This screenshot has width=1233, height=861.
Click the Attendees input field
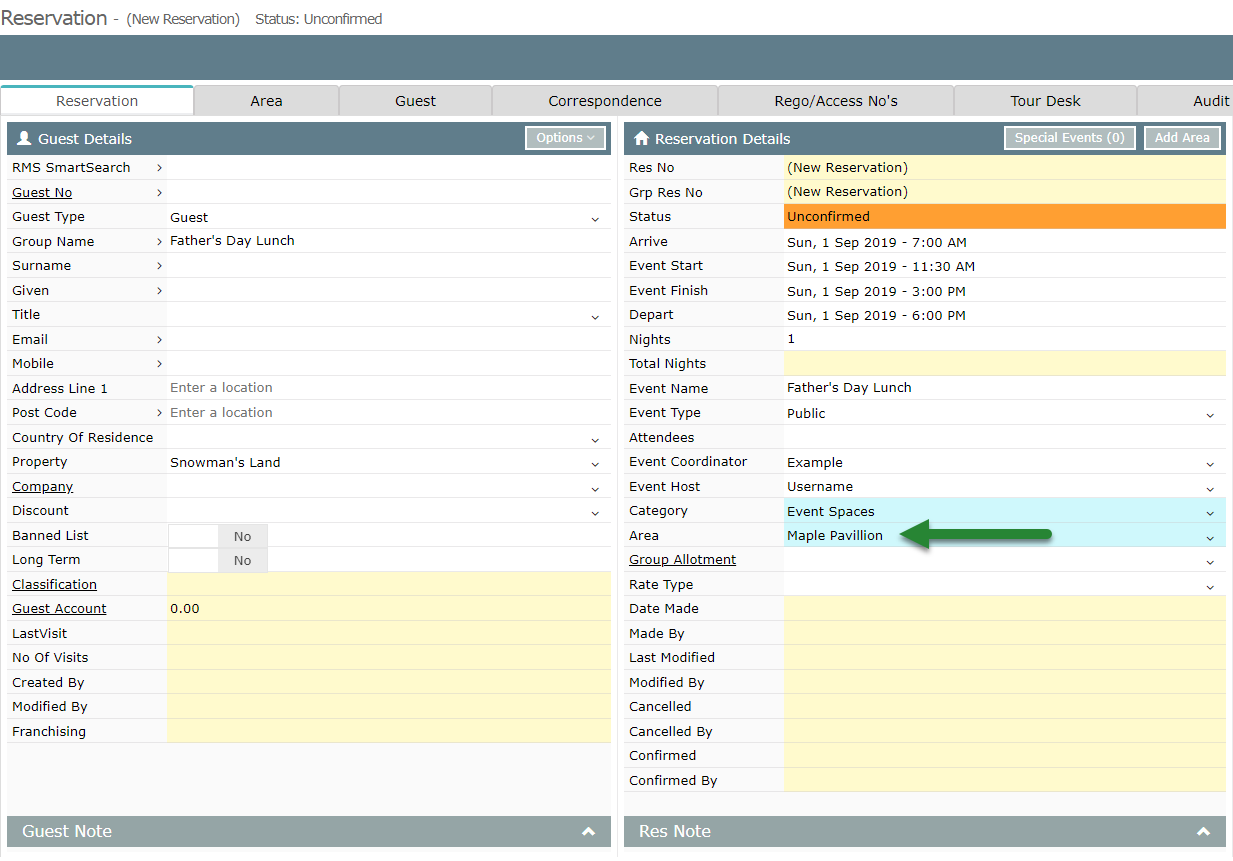point(1004,438)
